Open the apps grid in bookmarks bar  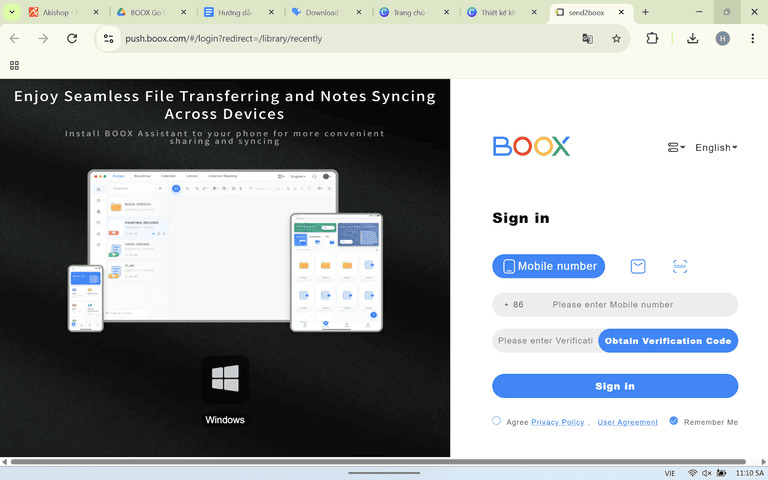tap(14, 65)
